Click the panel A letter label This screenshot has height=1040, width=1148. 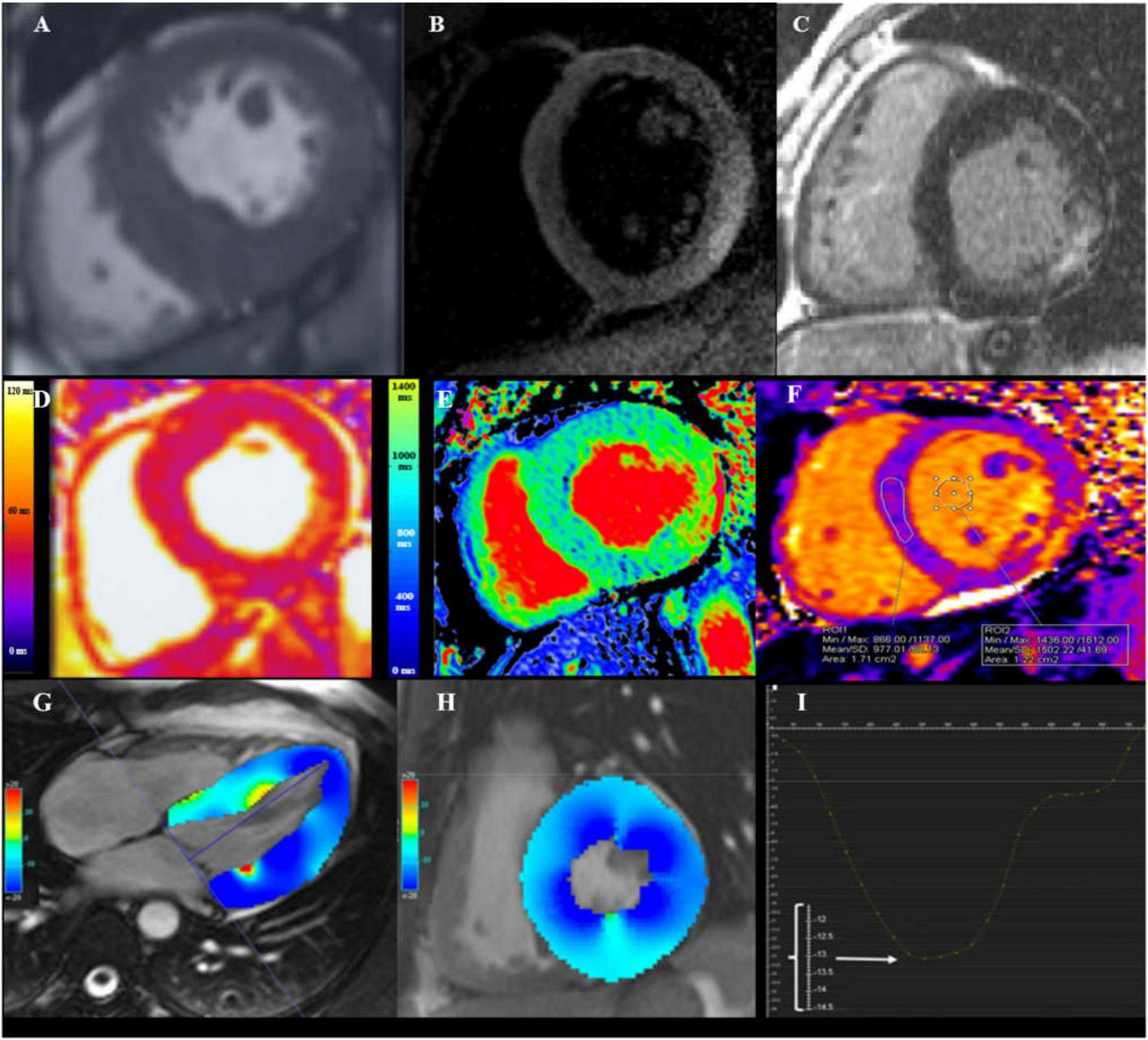pos(41,25)
